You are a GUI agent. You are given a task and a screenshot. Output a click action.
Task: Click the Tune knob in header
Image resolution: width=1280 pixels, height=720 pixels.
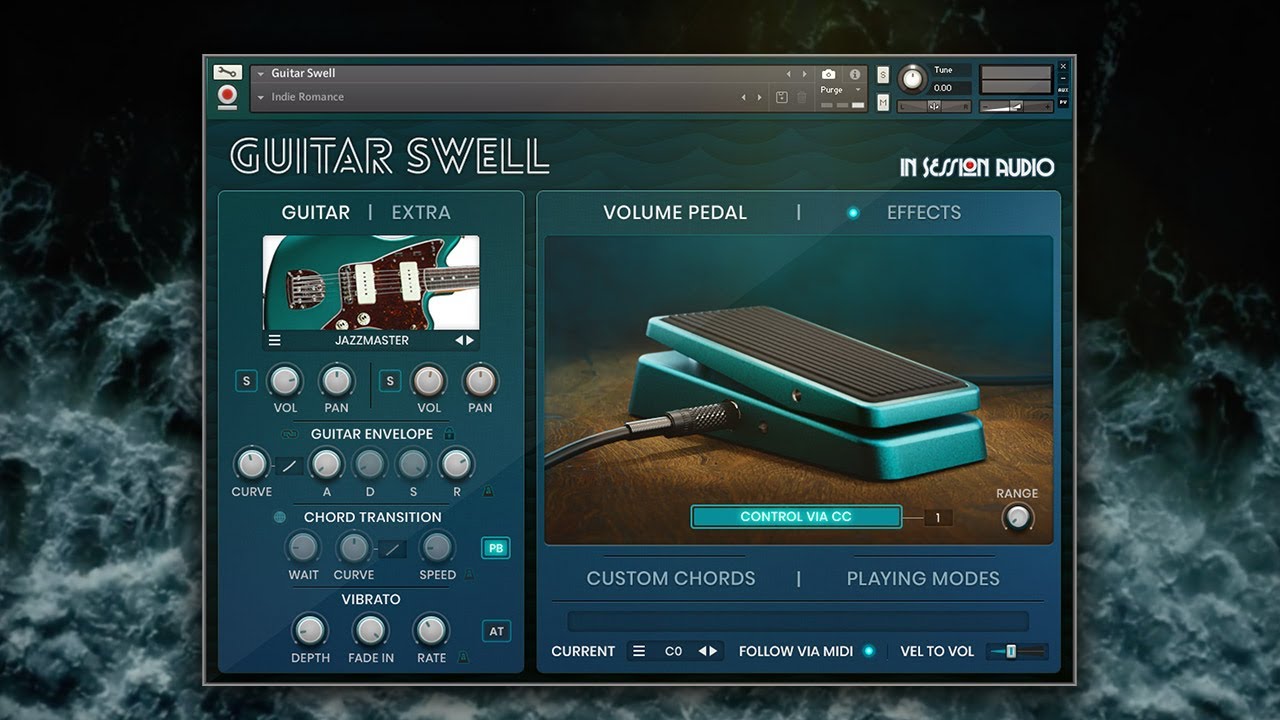point(912,79)
